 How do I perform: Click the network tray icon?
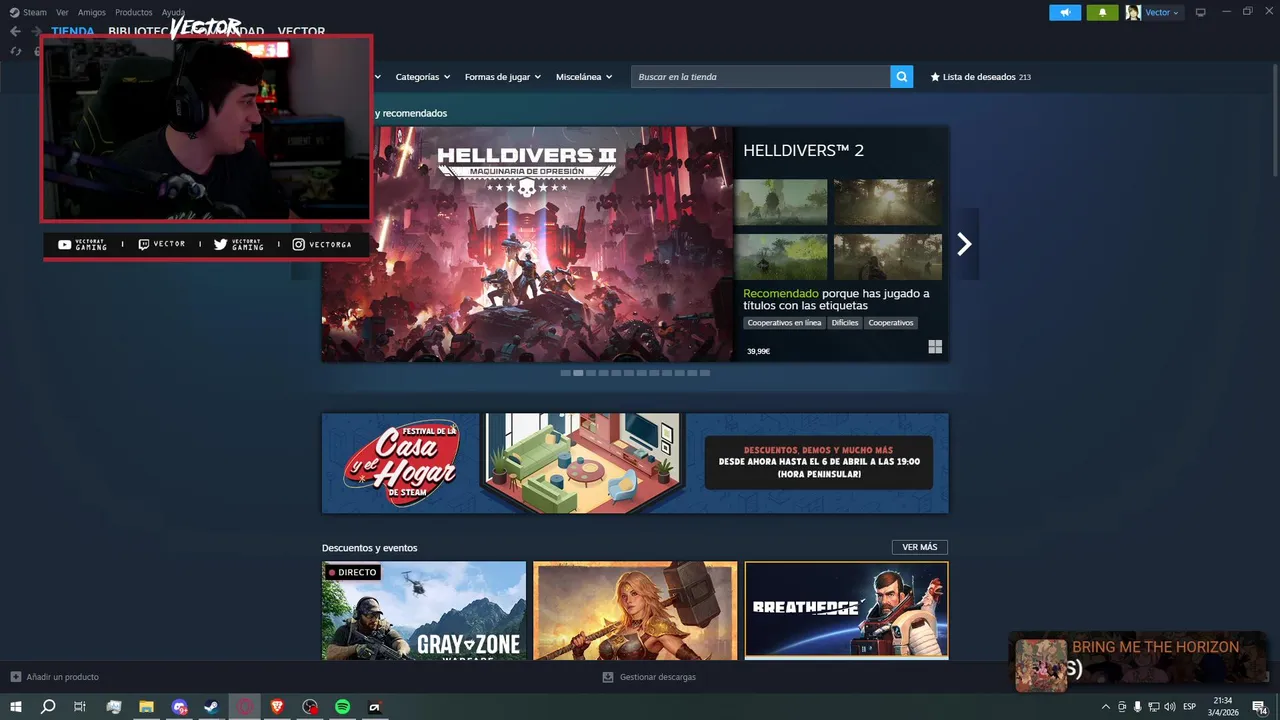[1153, 707]
